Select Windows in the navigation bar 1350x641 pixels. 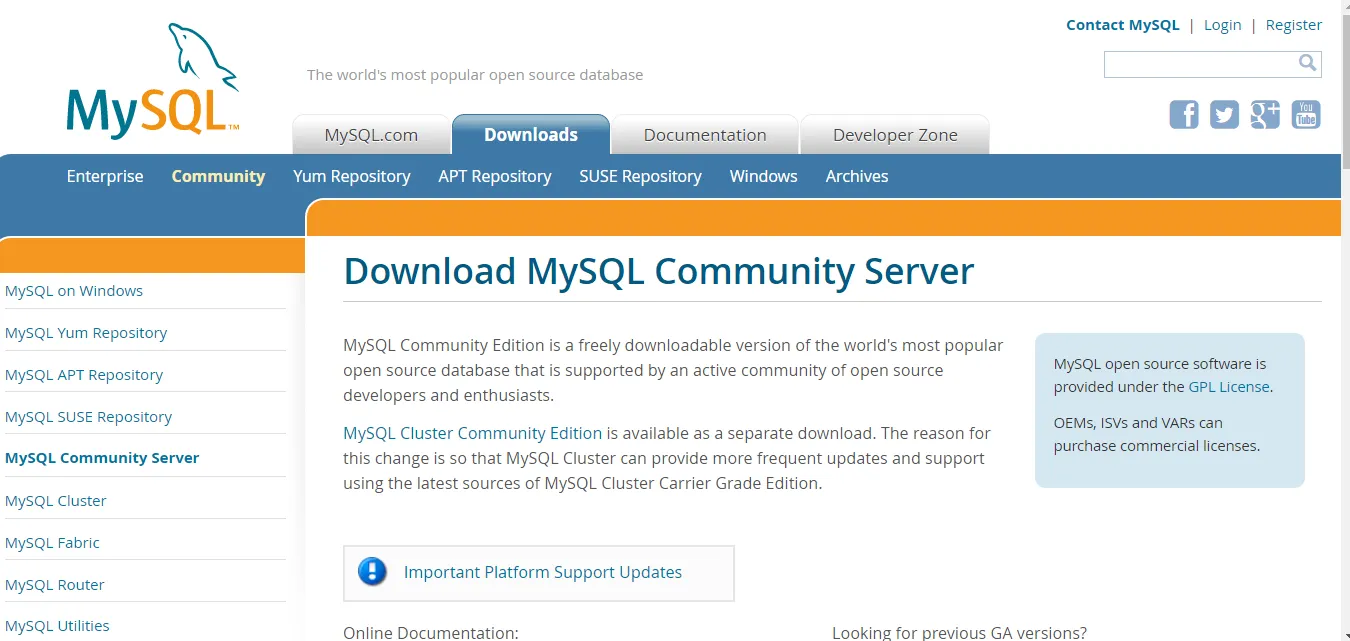pos(764,176)
